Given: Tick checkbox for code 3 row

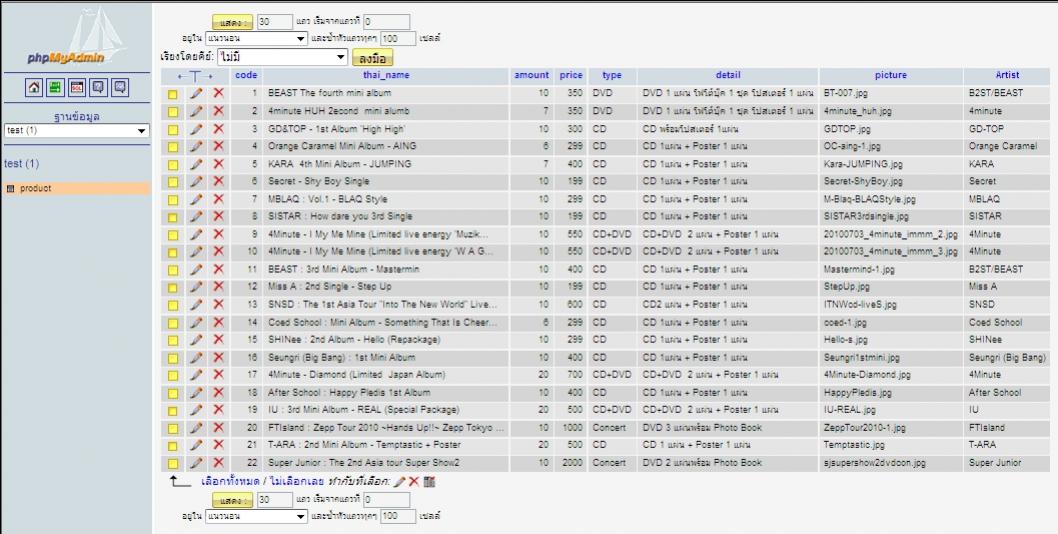Looking at the screenshot, I should pyautogui.click(x=173, y=130).
